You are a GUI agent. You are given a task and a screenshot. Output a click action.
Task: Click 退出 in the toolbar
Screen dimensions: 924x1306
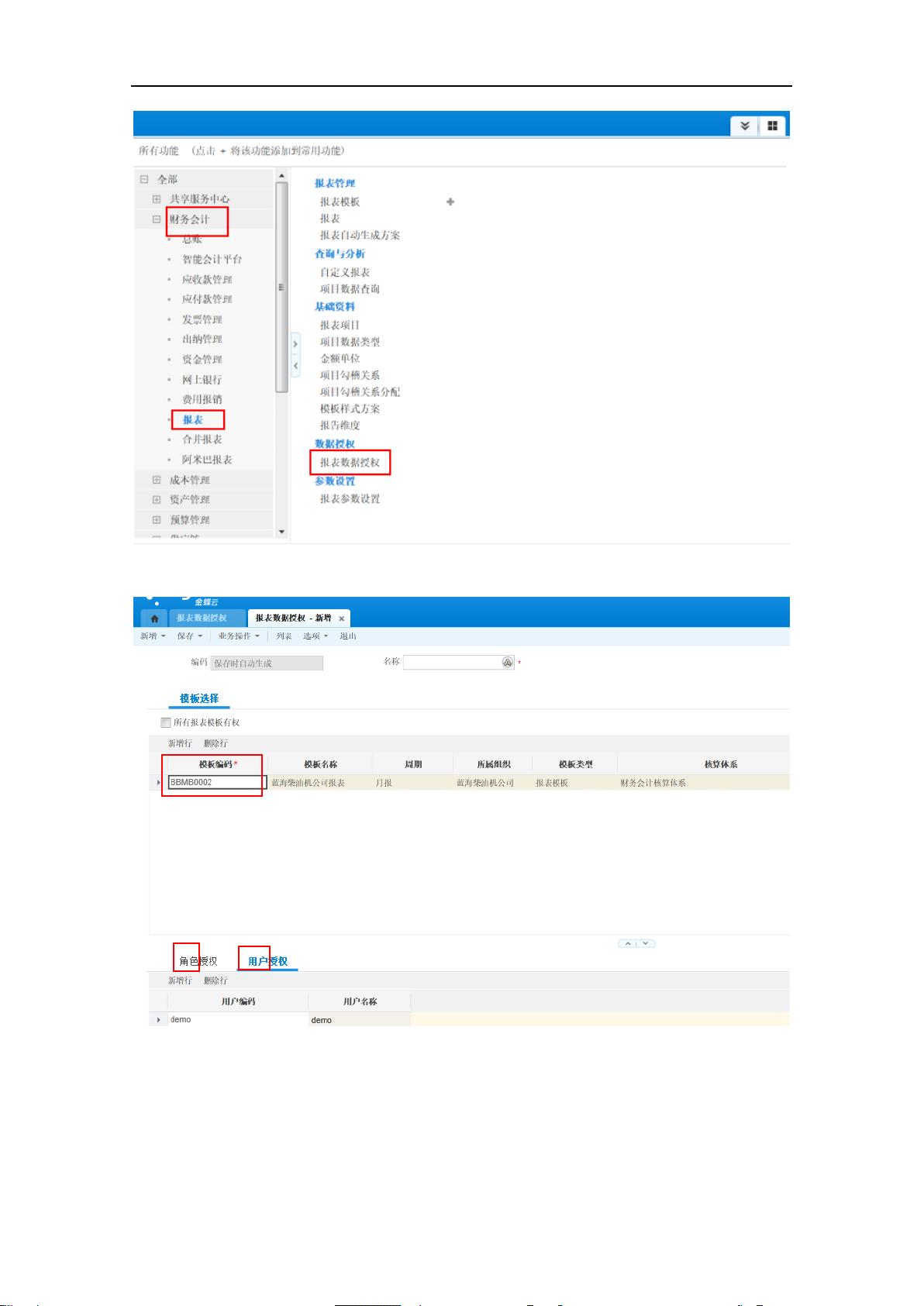pos(348,636)
